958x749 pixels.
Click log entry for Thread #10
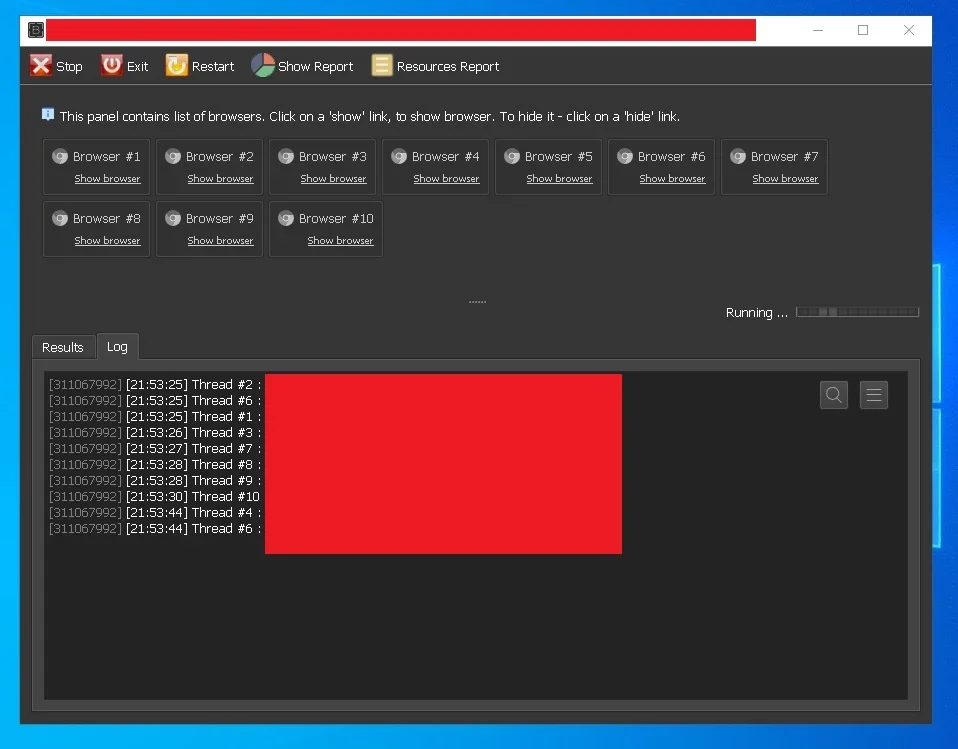point(155,497)
